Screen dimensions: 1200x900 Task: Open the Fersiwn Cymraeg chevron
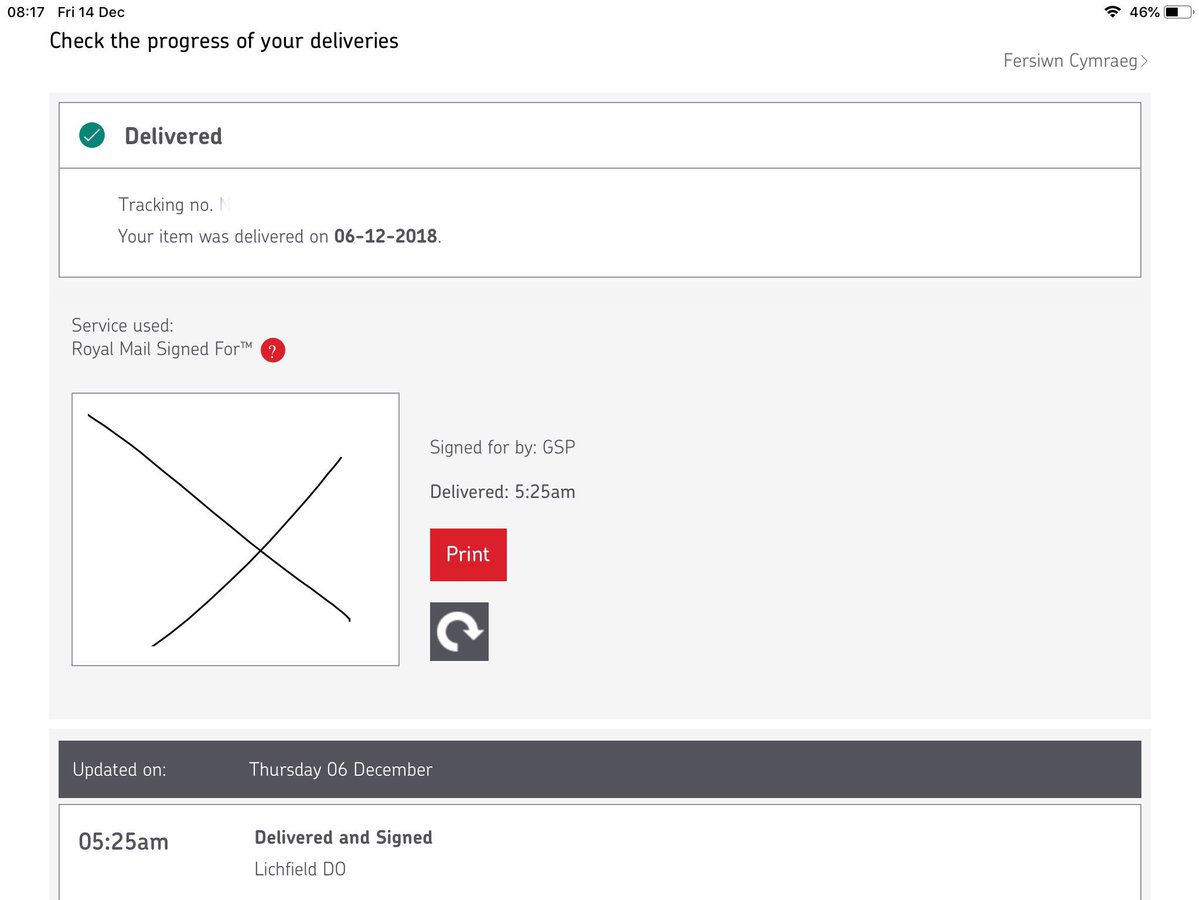point(1144,60)
